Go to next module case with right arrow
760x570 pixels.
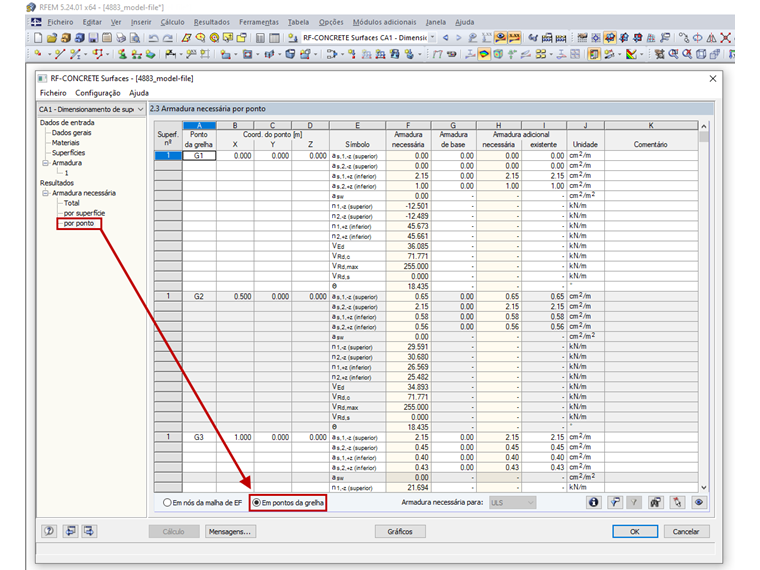pos(459,37)
